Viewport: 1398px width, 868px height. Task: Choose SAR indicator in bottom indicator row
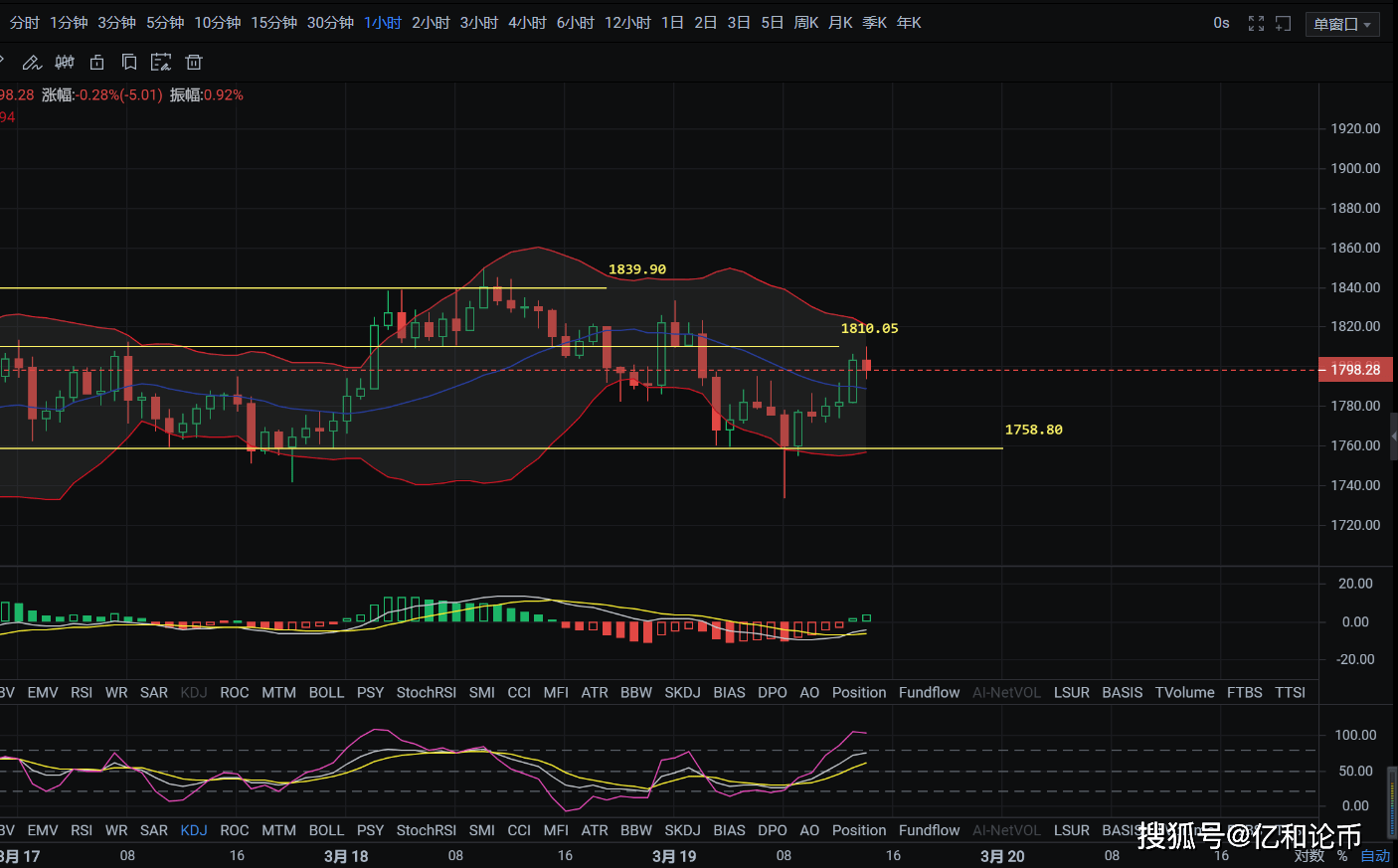tap(154, 831)
